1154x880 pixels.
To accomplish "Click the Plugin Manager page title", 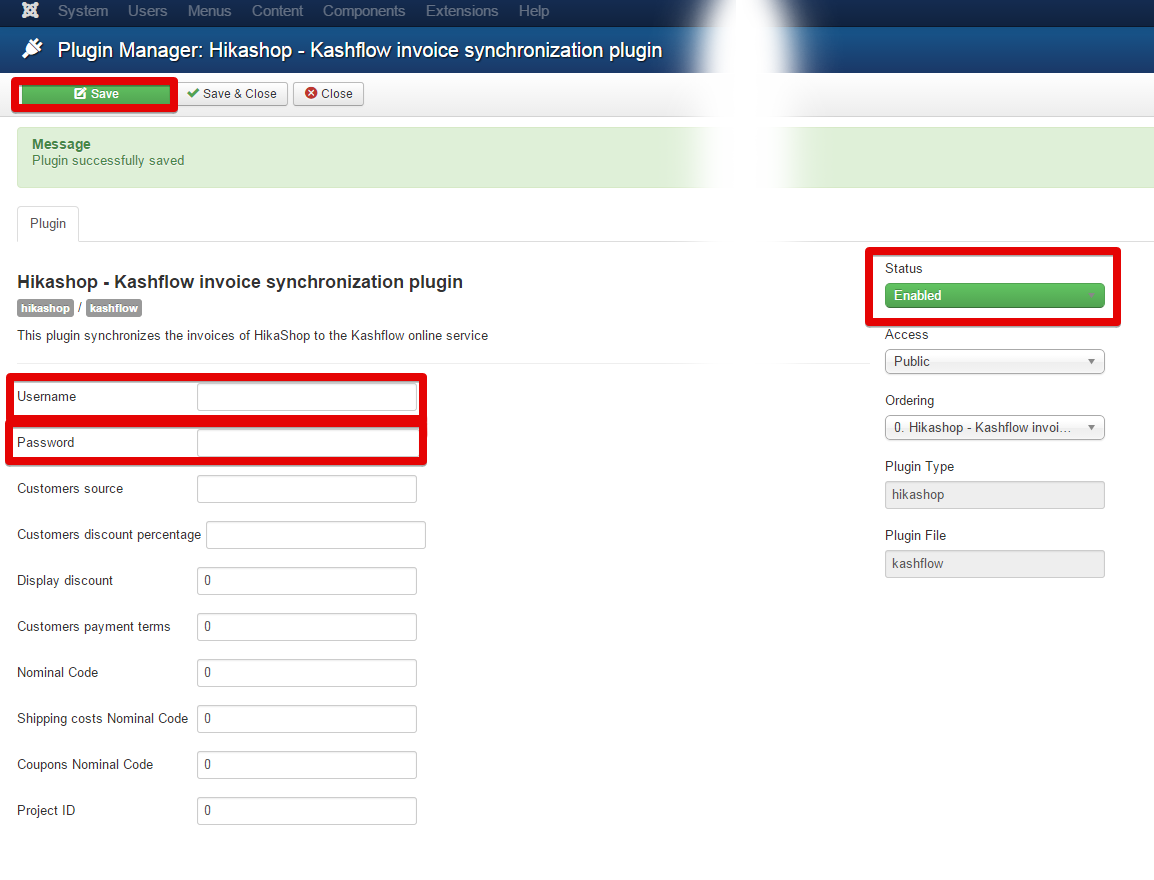I will (360, 50).
